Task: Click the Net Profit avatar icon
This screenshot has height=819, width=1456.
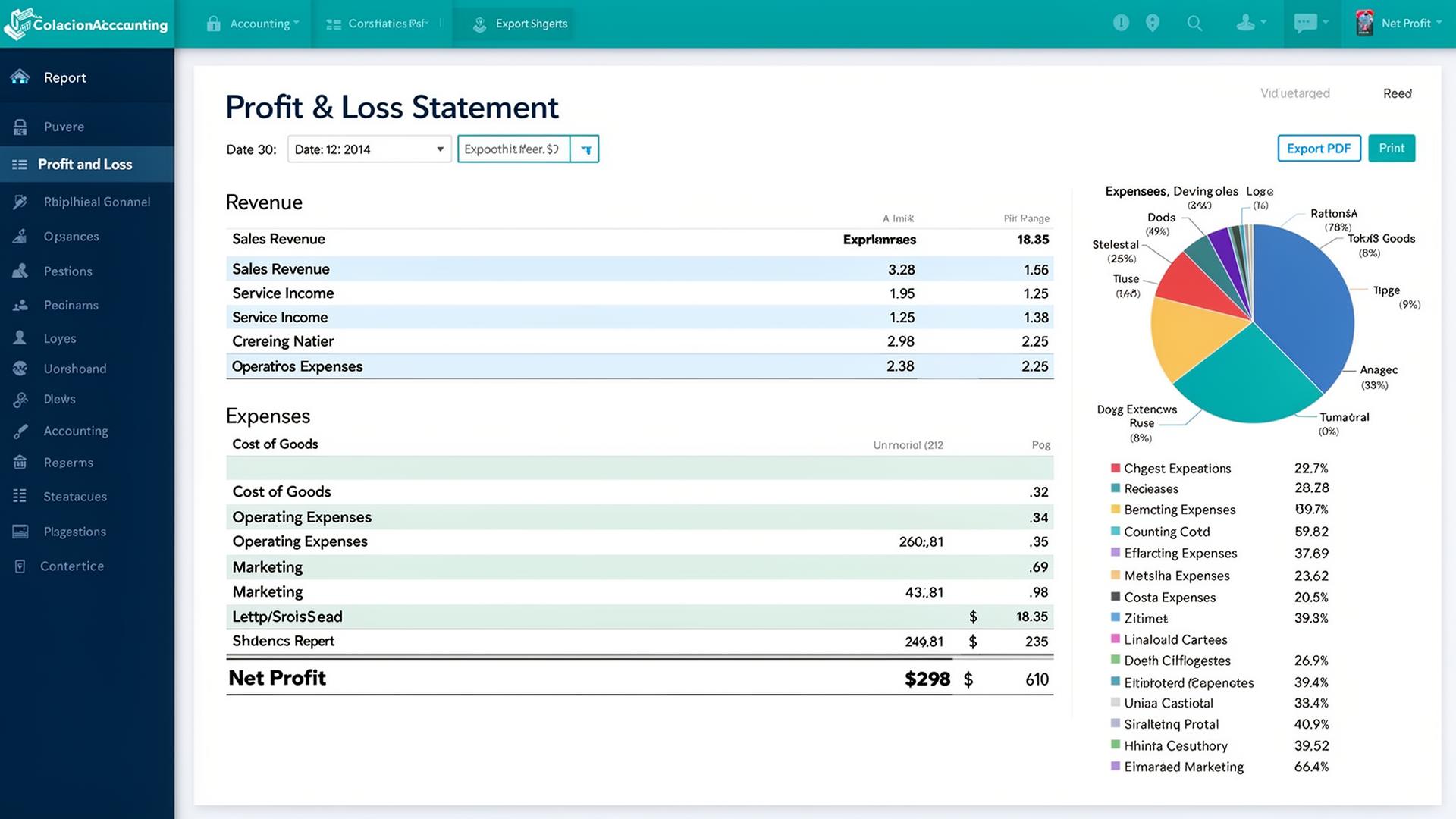Action: pos(1364,23)
